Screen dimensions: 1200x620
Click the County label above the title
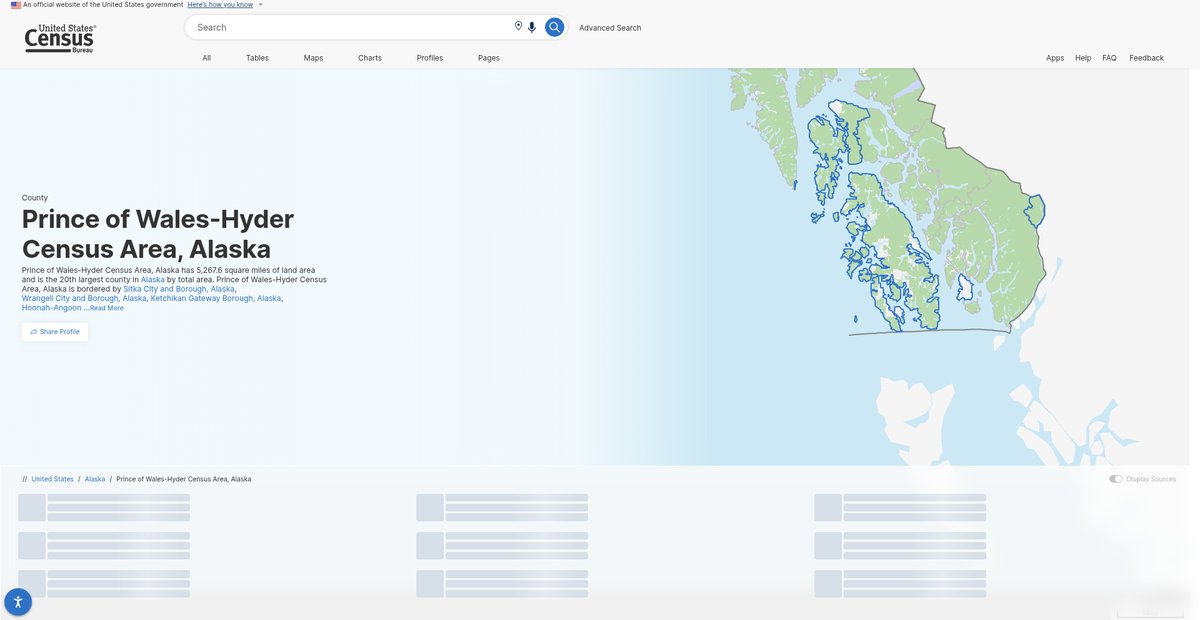pos(35,198)
